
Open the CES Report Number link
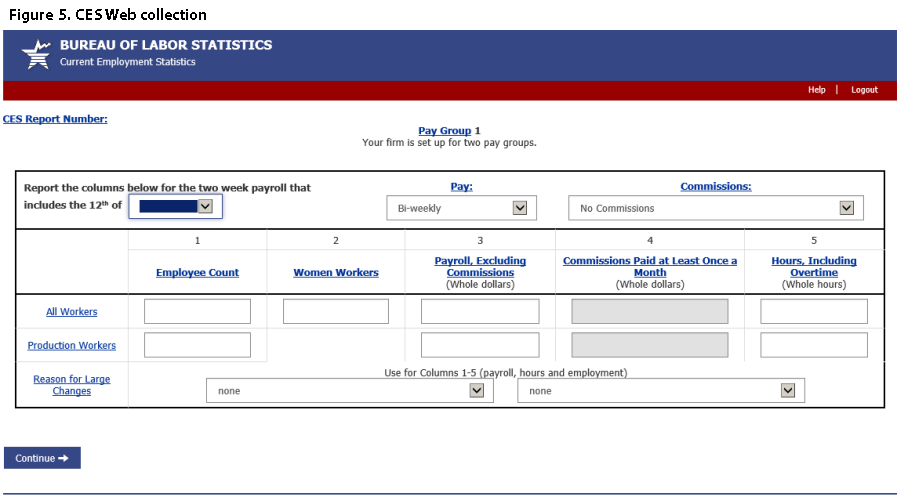point(55,119)
